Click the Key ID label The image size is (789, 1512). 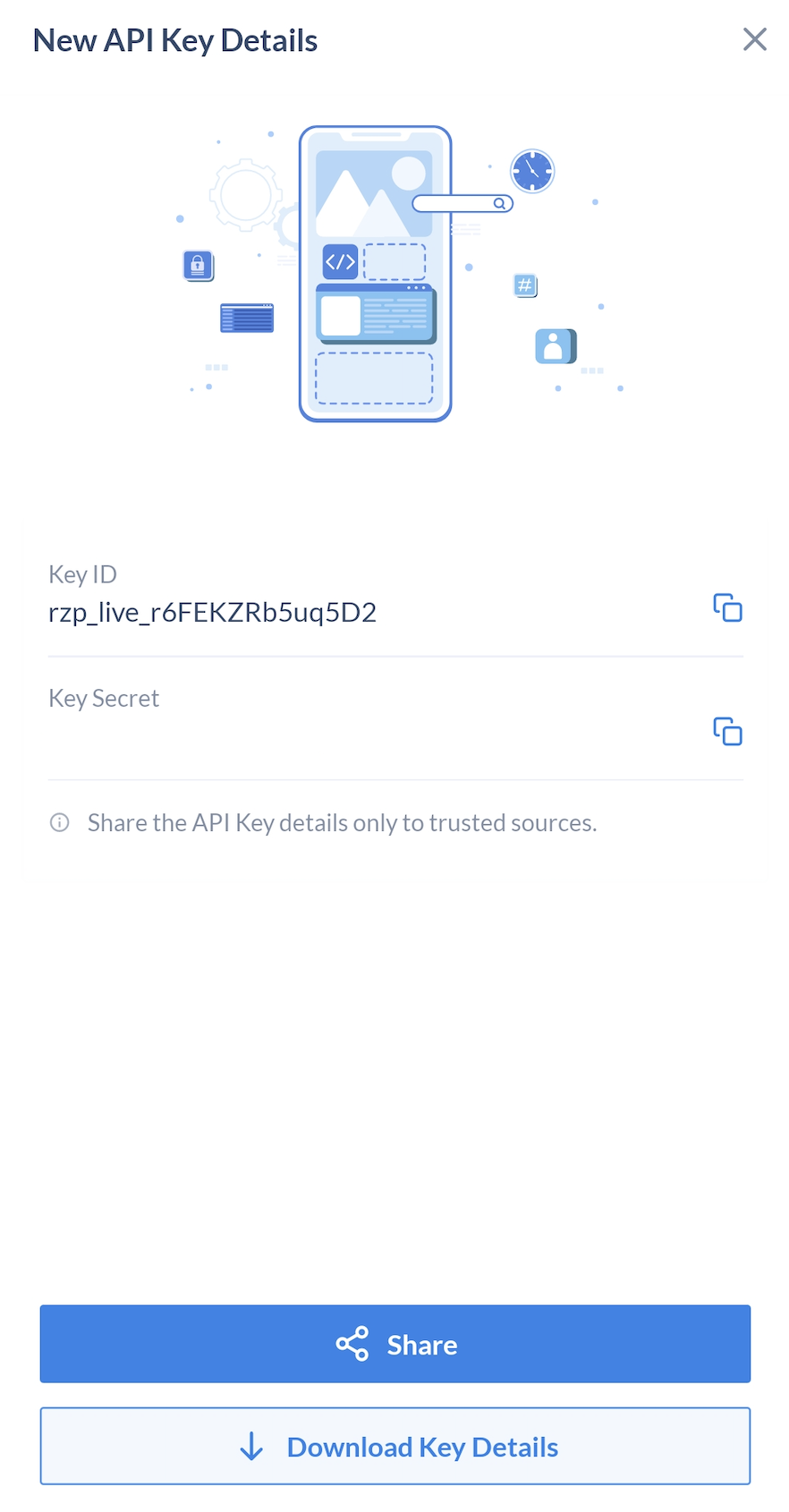pos(82,574)
